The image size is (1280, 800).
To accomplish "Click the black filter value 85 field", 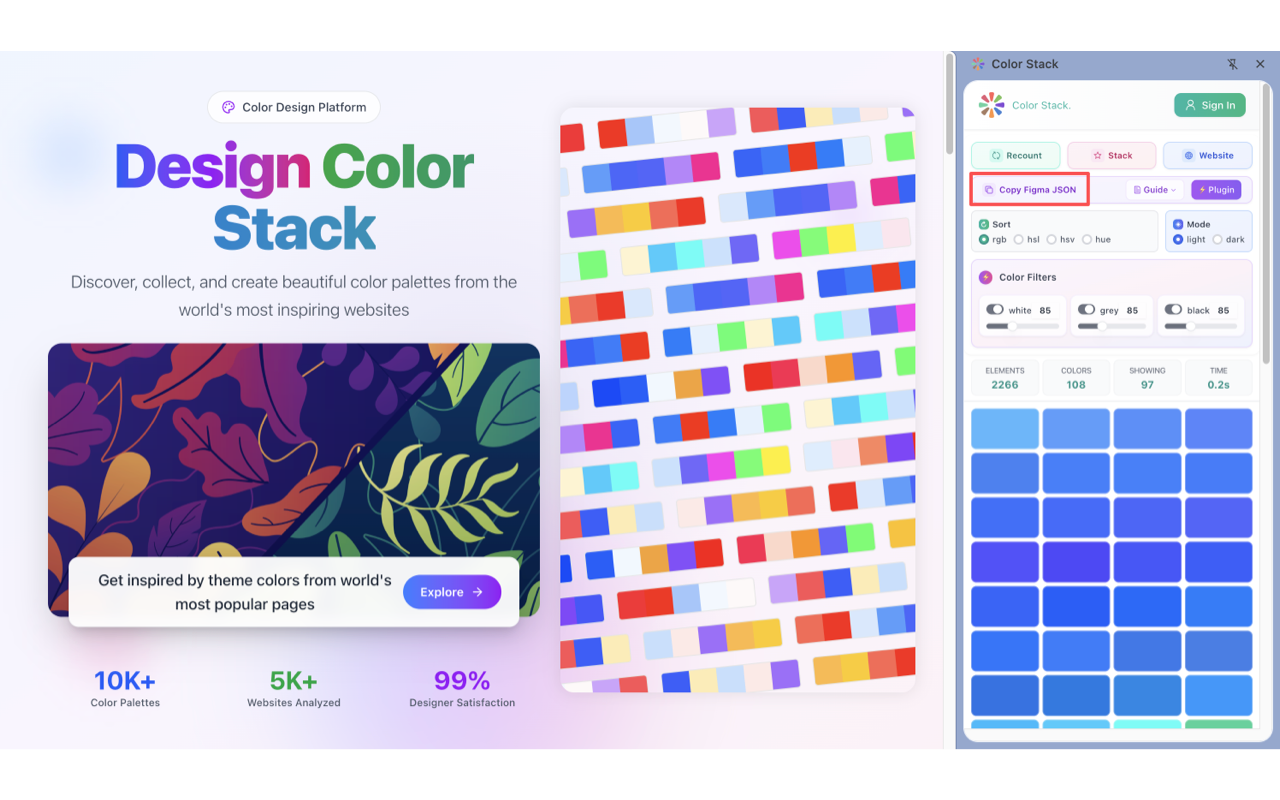I will click(1223, 310).
